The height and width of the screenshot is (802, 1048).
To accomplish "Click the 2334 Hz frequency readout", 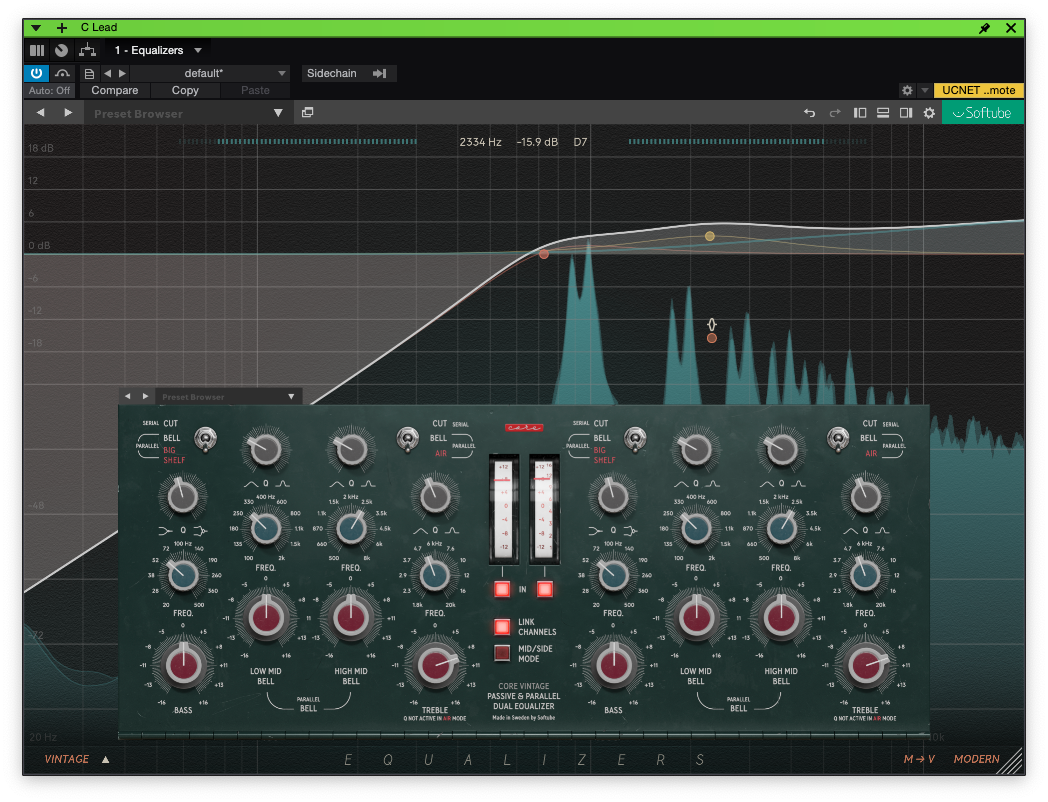I will point(480,142).
